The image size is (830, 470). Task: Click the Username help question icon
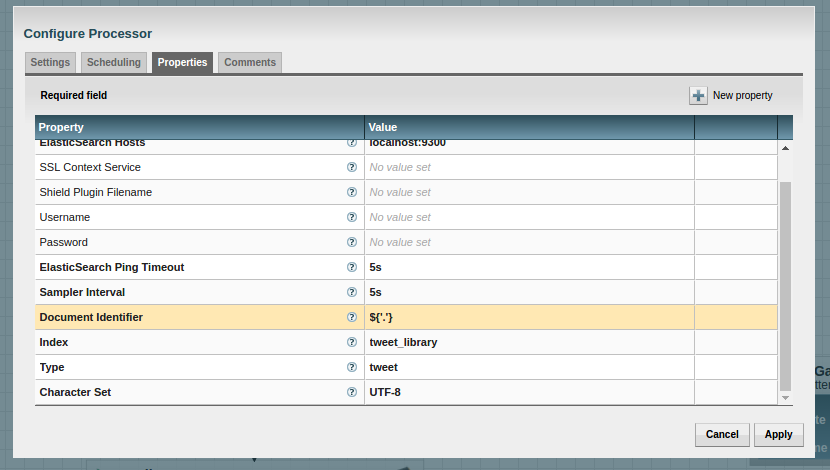pos(351,217)
